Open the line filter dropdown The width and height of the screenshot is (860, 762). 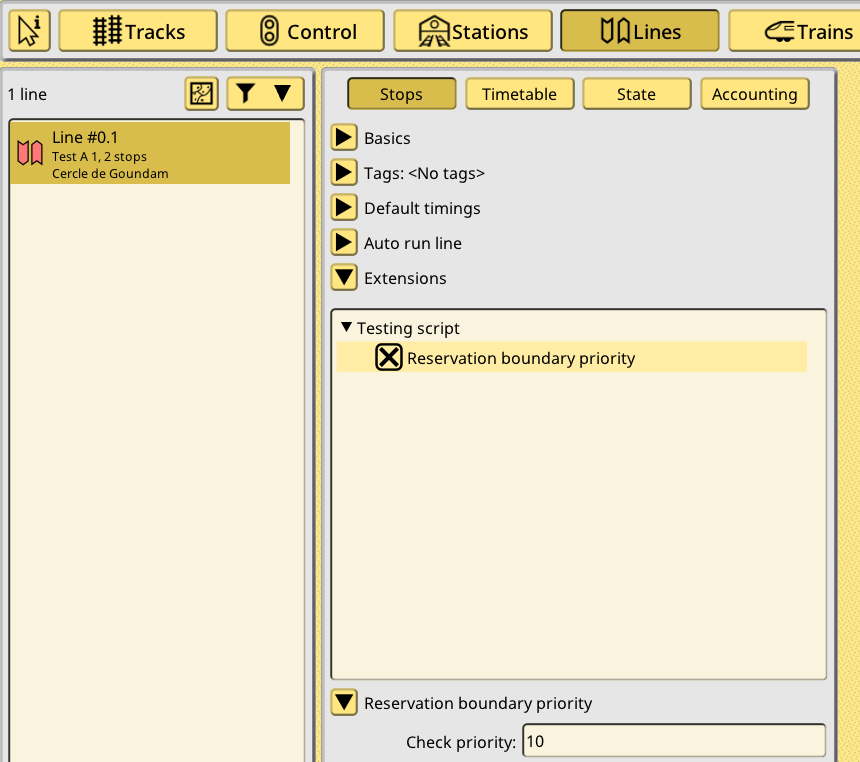click(x=265, y=94)
